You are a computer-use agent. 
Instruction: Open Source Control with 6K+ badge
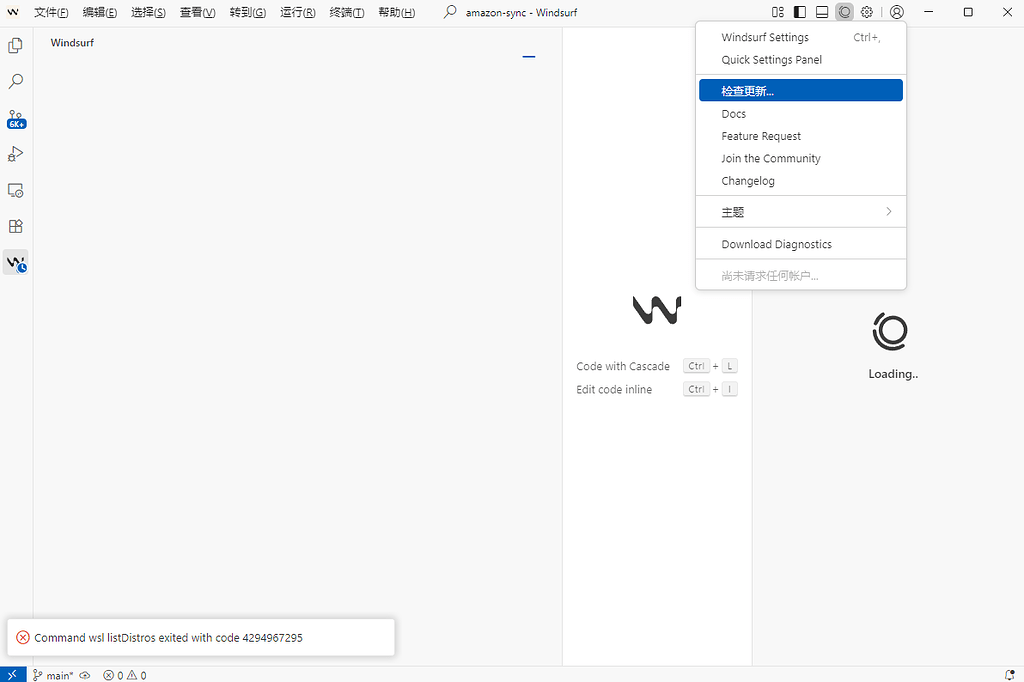[x=16, y=119]
